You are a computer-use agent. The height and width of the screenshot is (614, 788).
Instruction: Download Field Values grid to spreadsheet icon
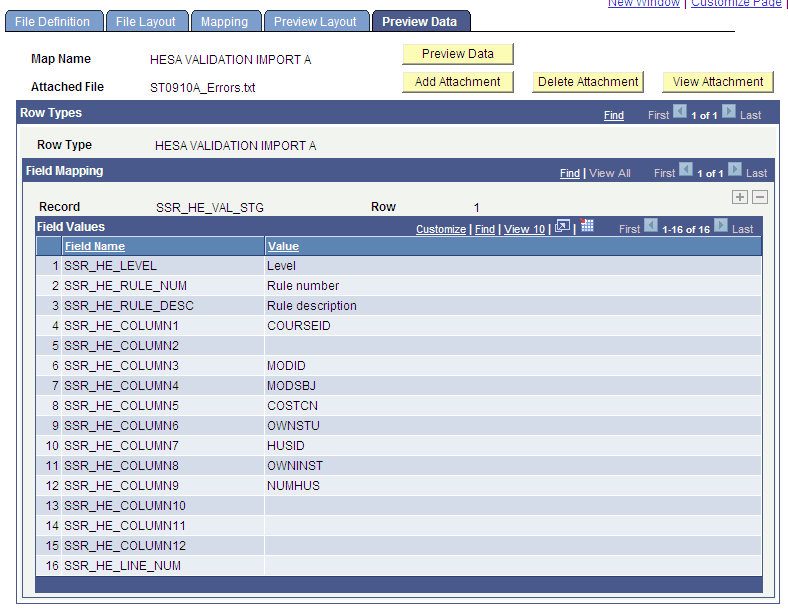click(x=586, y=226)
